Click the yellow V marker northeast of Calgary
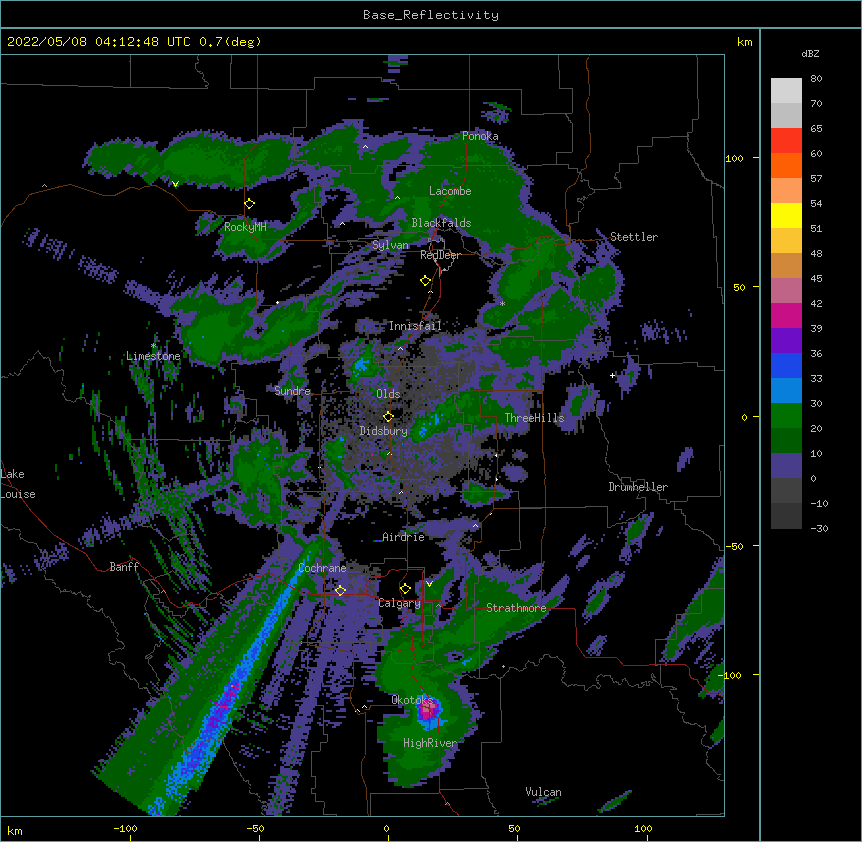The height and width of the screenshot is (842, 862). coord(429,584)
